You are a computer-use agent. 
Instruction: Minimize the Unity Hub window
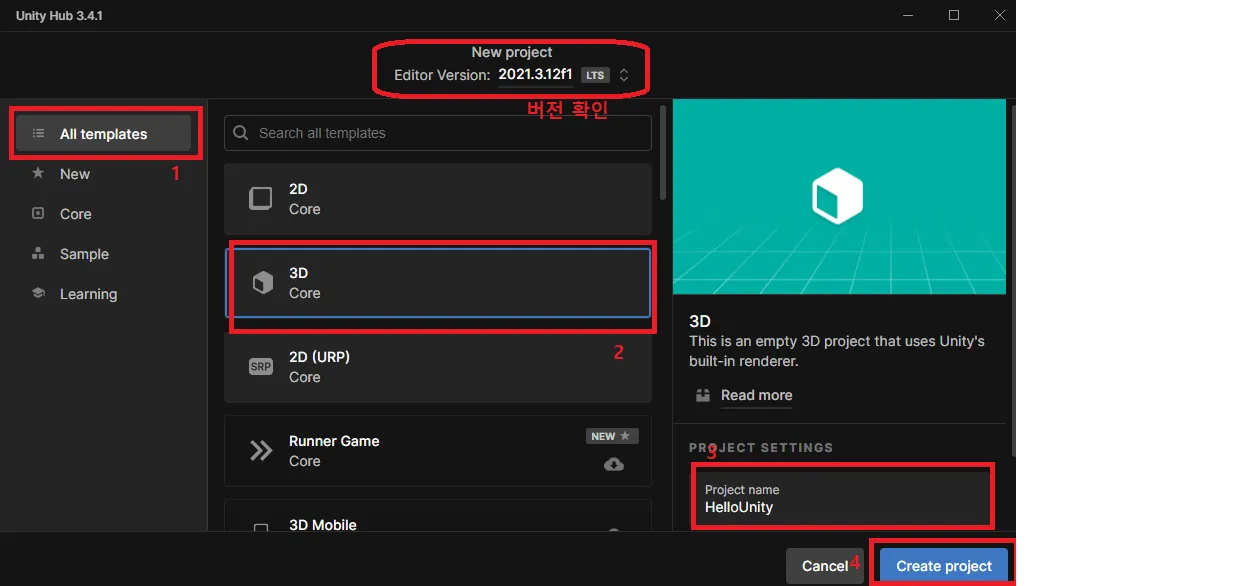click(908, 15)
